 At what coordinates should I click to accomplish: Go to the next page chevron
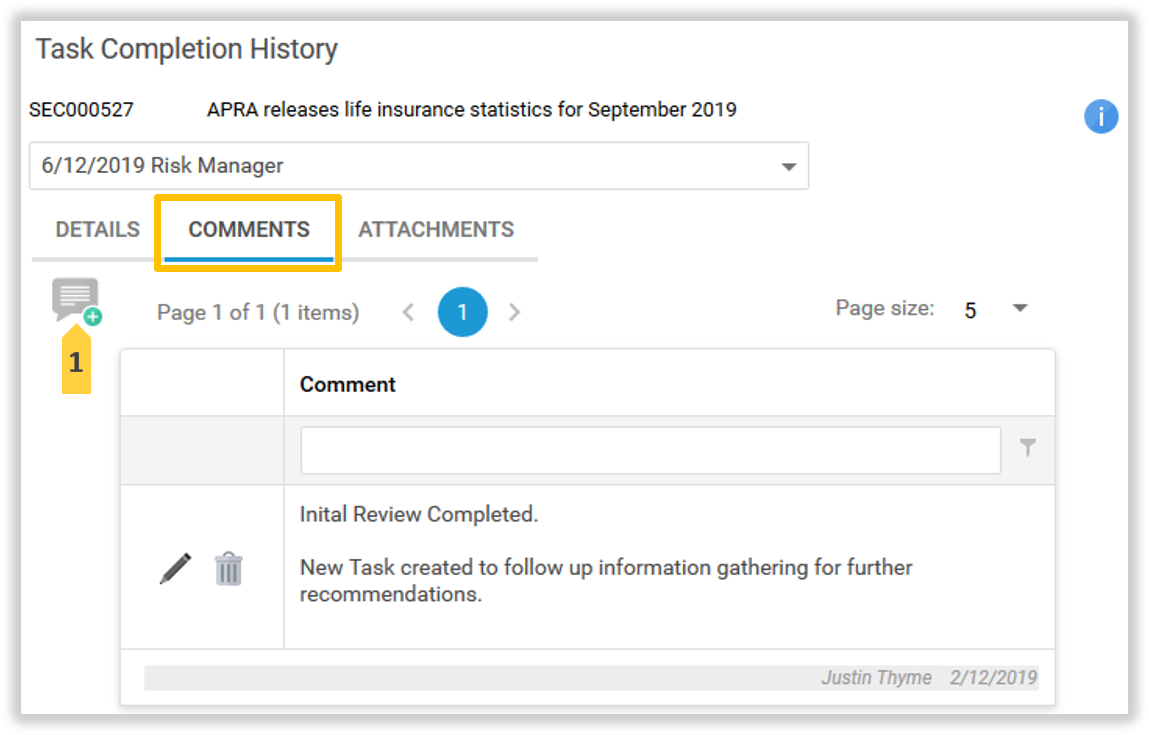pos(514,312)
